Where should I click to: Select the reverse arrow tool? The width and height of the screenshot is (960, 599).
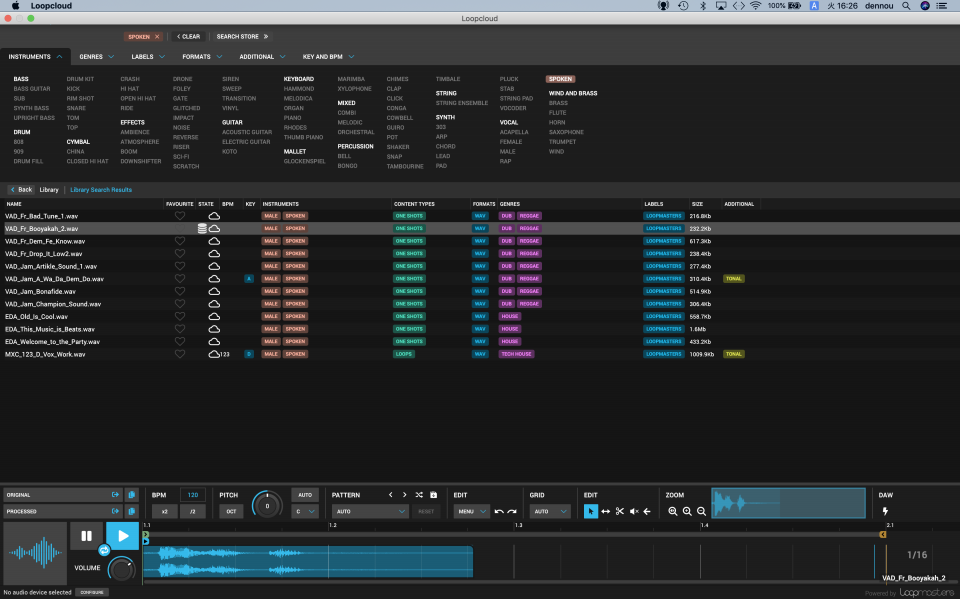coord(647,511)
